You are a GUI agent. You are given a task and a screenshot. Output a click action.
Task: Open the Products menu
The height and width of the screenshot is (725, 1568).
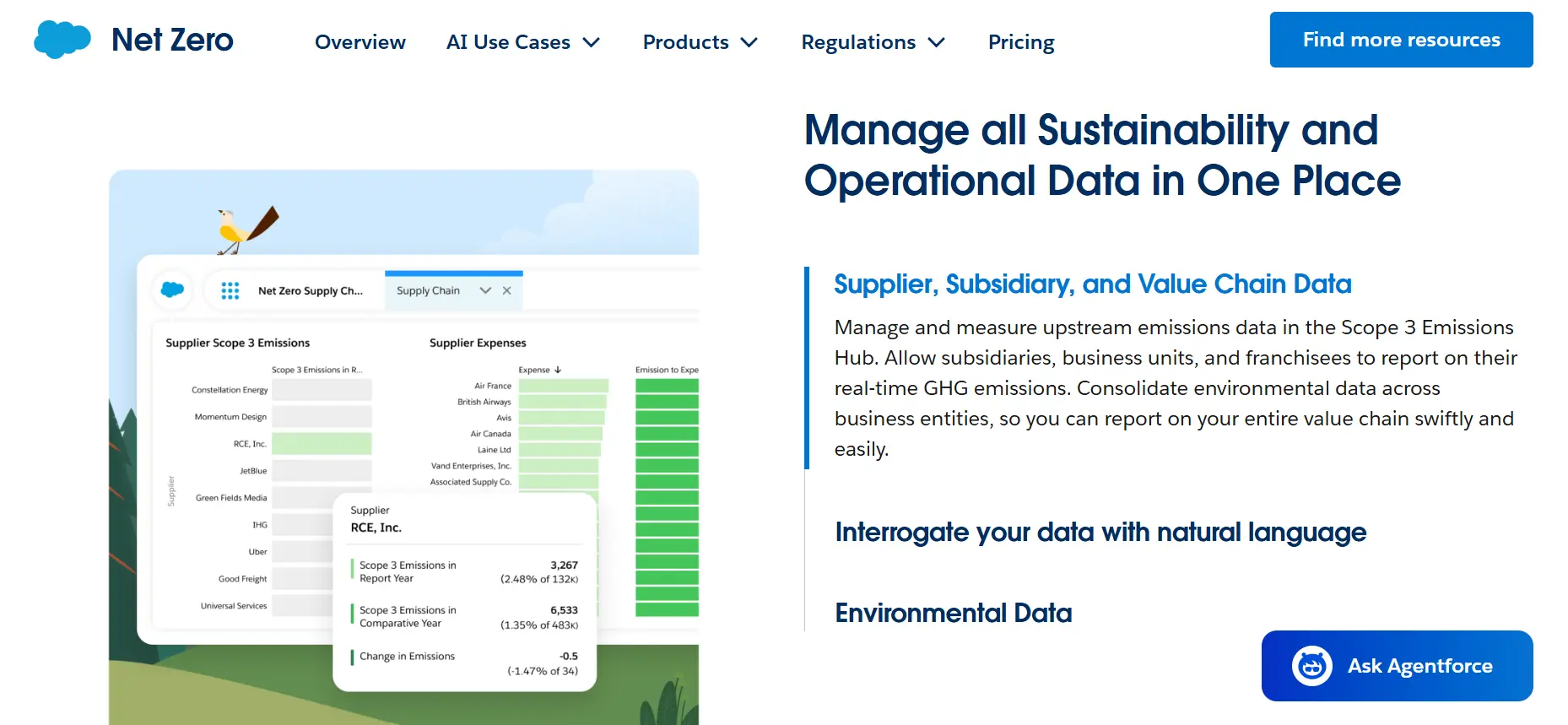pyautogui.click(x=700, y=42)
